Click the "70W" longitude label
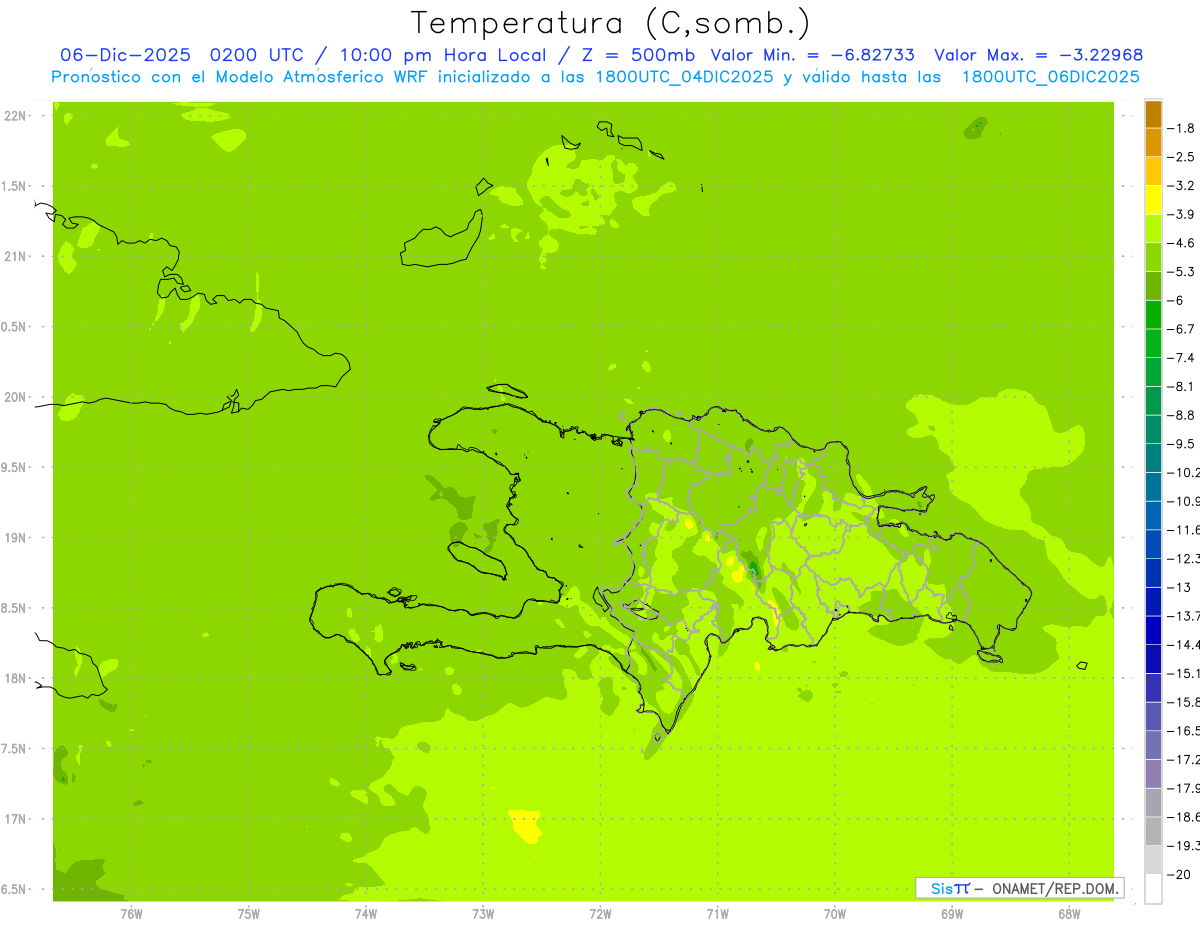 pyautogui.click(x=835, y=914)
